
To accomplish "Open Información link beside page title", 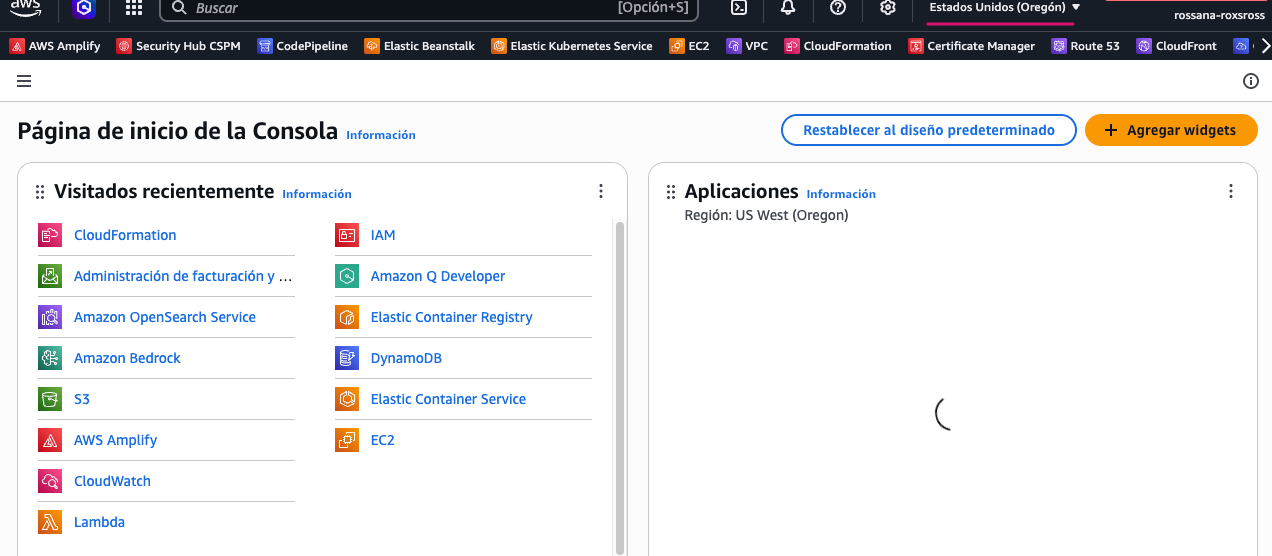I will (x=381, y=135).
